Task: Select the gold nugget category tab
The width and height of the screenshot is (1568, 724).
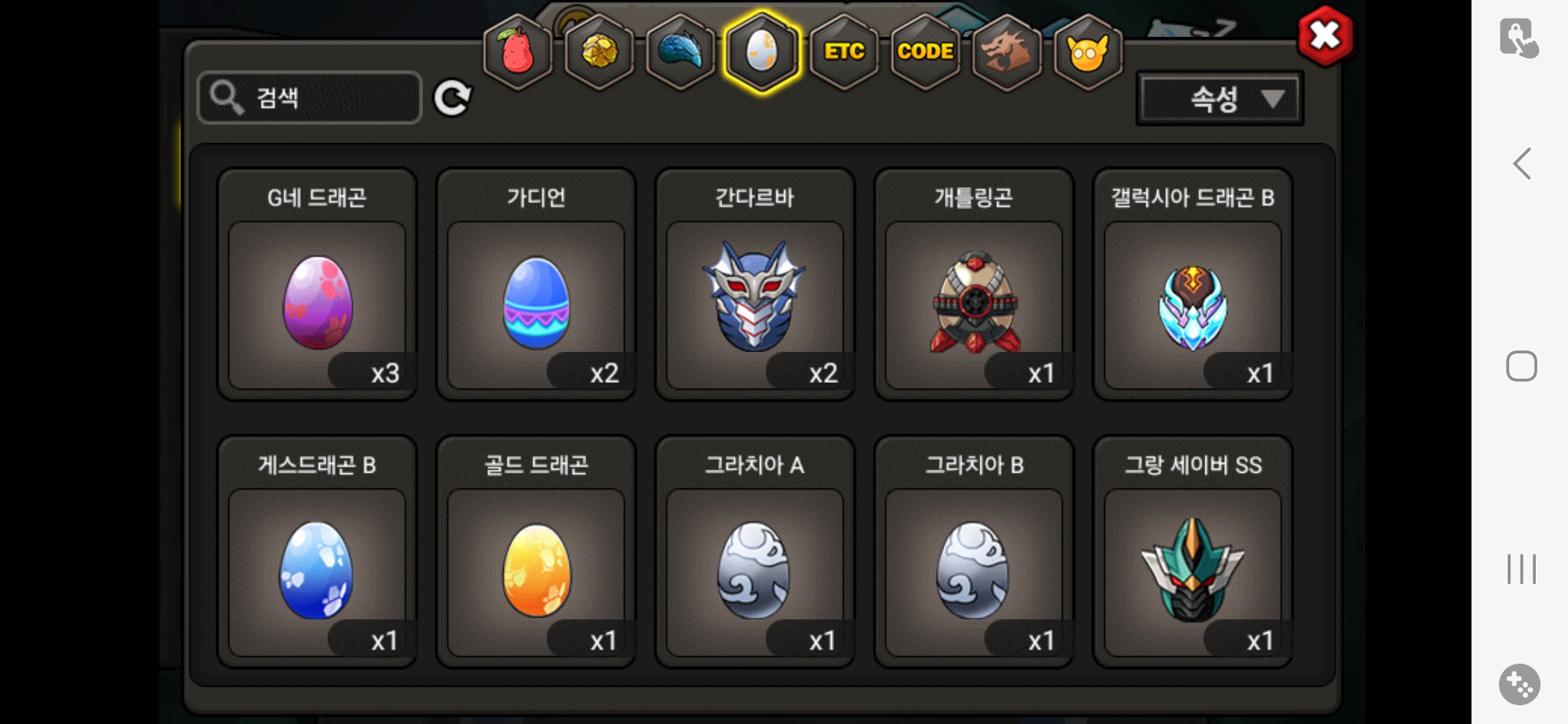Action: [599, 52]
